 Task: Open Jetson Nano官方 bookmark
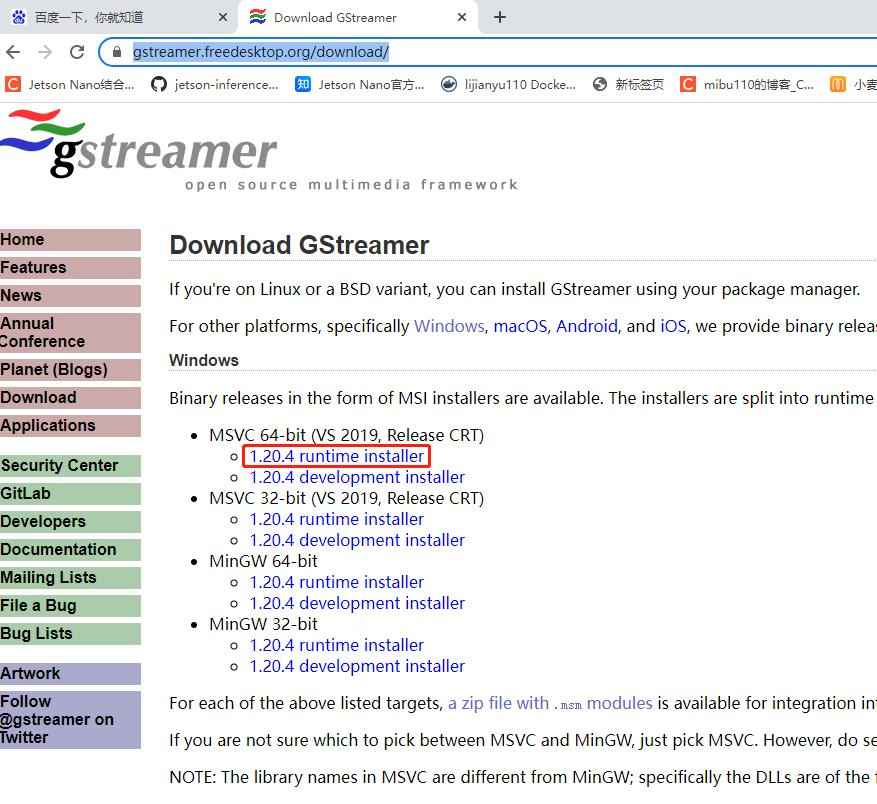pos(360,84)
